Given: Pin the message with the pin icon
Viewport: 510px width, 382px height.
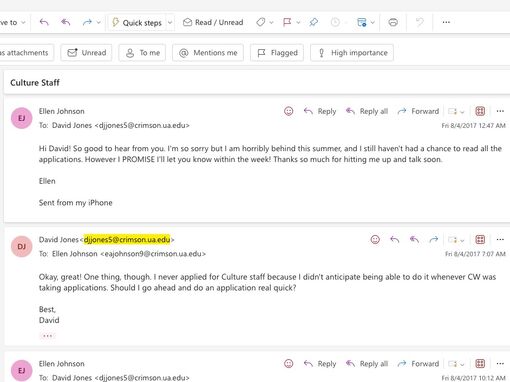Looking at the screenshot, I should click(x=313, y=22).
